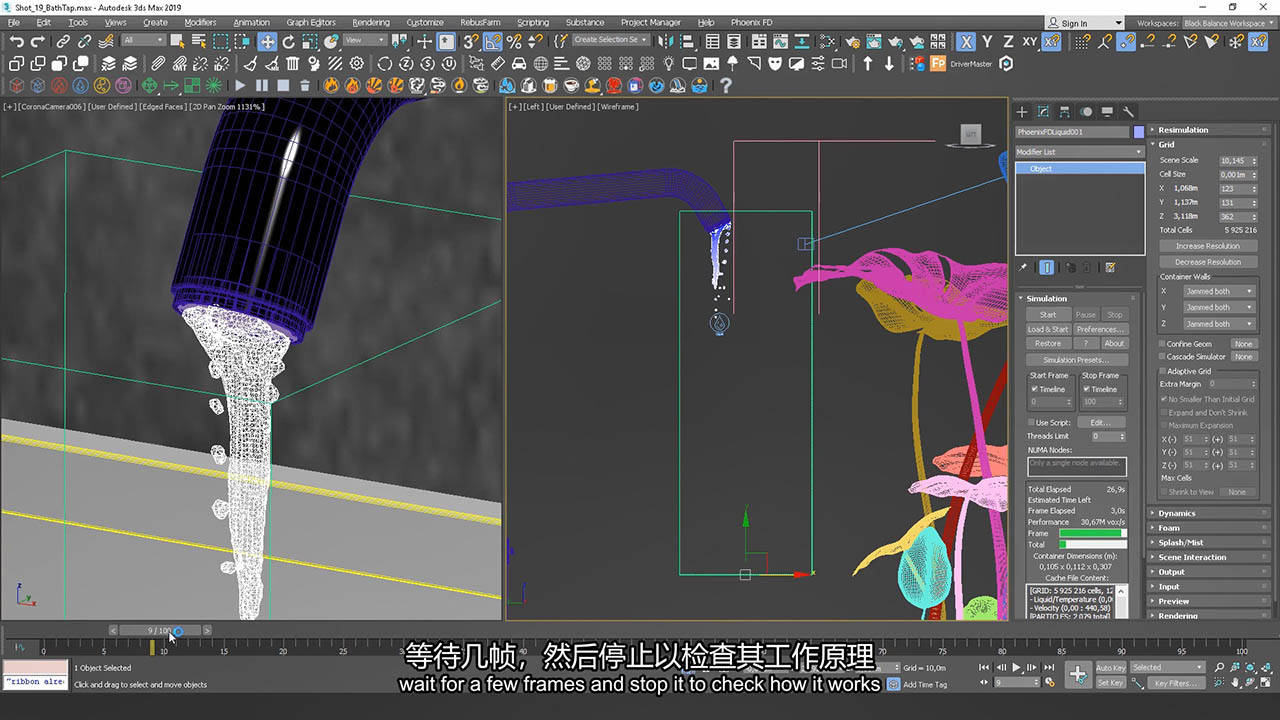The image size is (1280, 720).
Task: Open the Phoenix FD menu
Action: tap(751, 22)
